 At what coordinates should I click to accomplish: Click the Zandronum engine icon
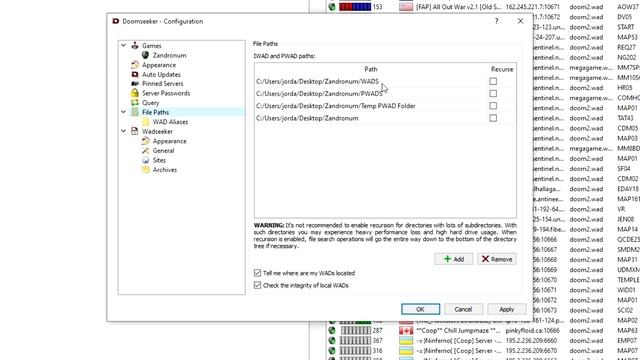[145, 55]
